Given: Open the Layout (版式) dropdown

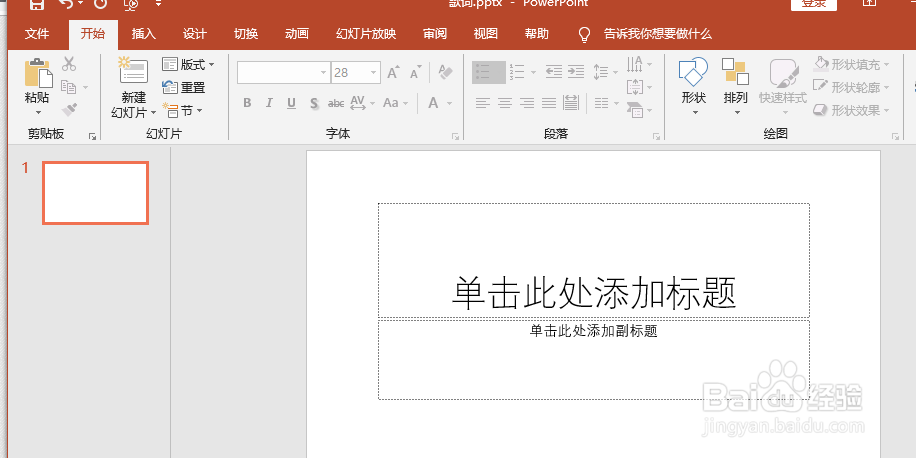Looking at the screenshot, I should [188, 64].
